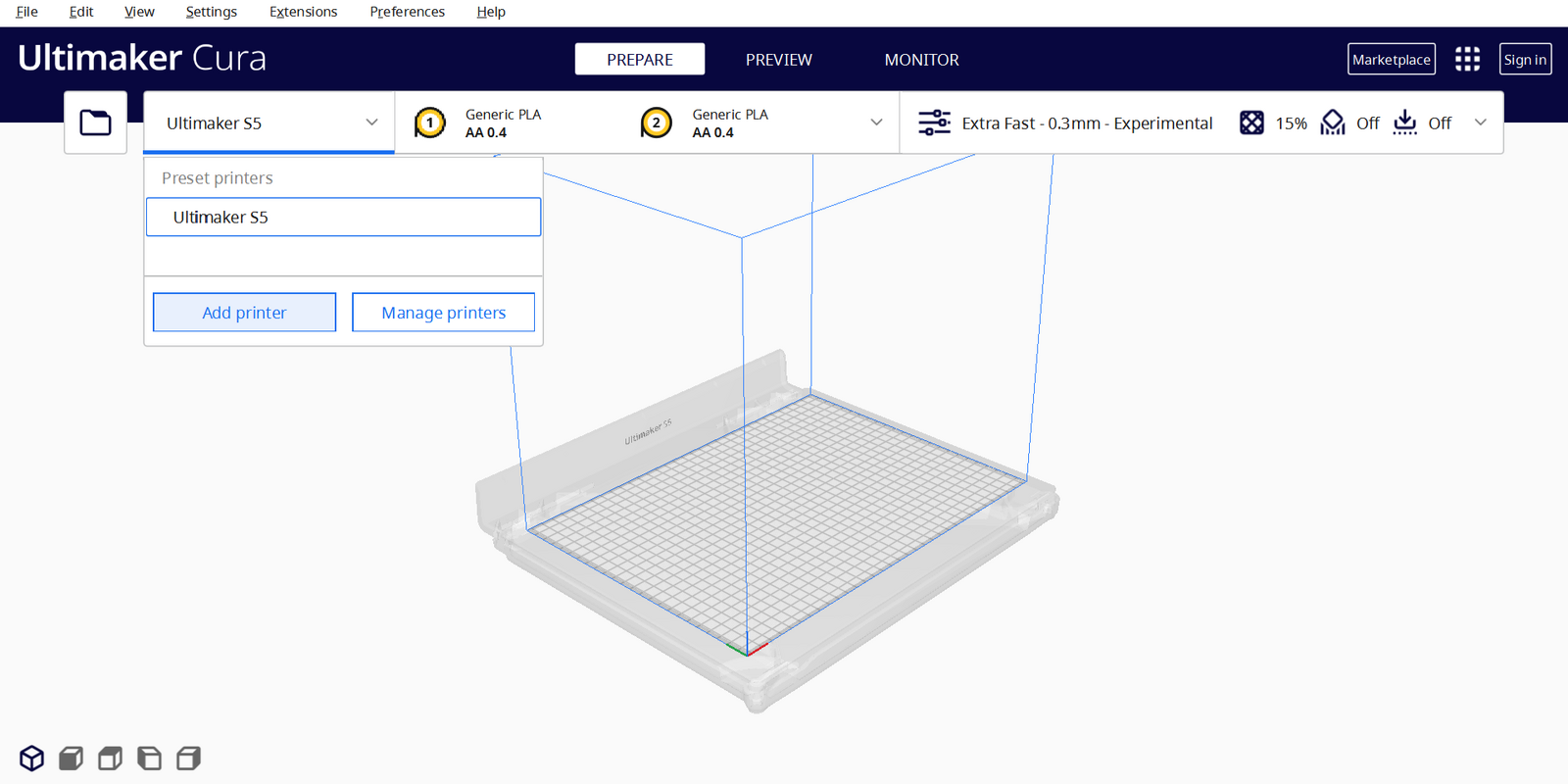This screenshot has width=1568, height=784.
Task: Open the Extensions menu
Action: click(x=303, y=12)
